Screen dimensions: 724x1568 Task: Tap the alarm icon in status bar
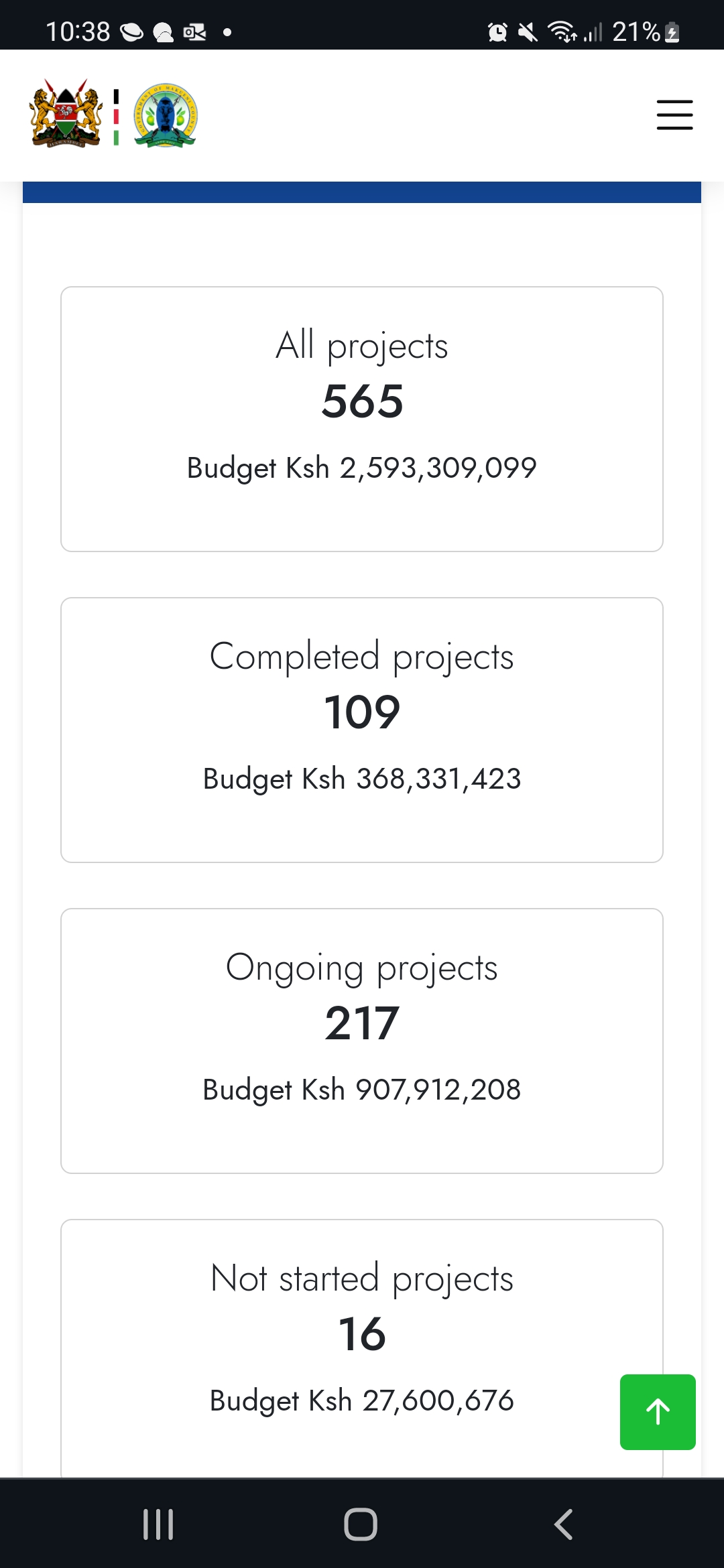pyautogui.click(x=497, y=31)
